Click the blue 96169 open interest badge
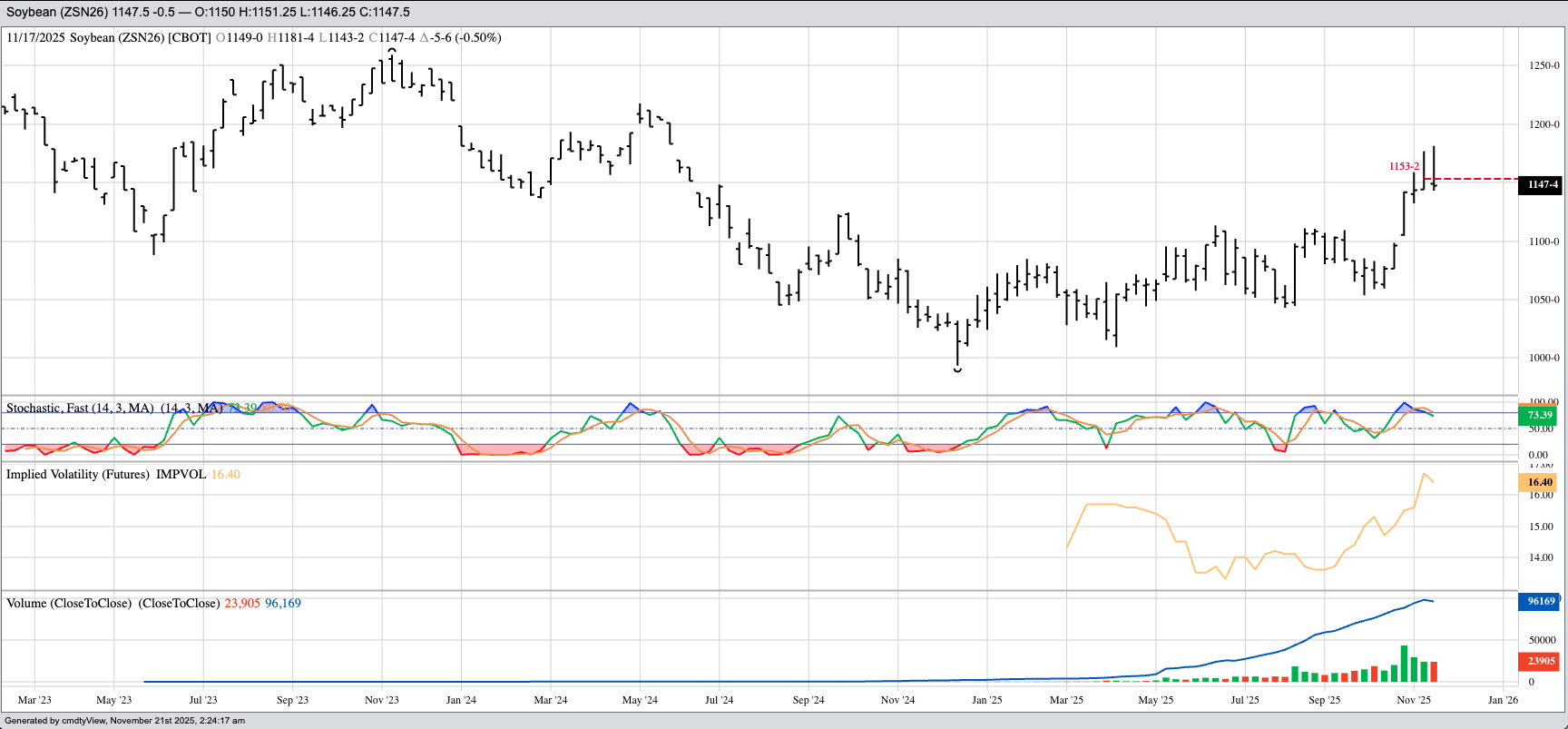1568x729 pixels. point(1541,601)
